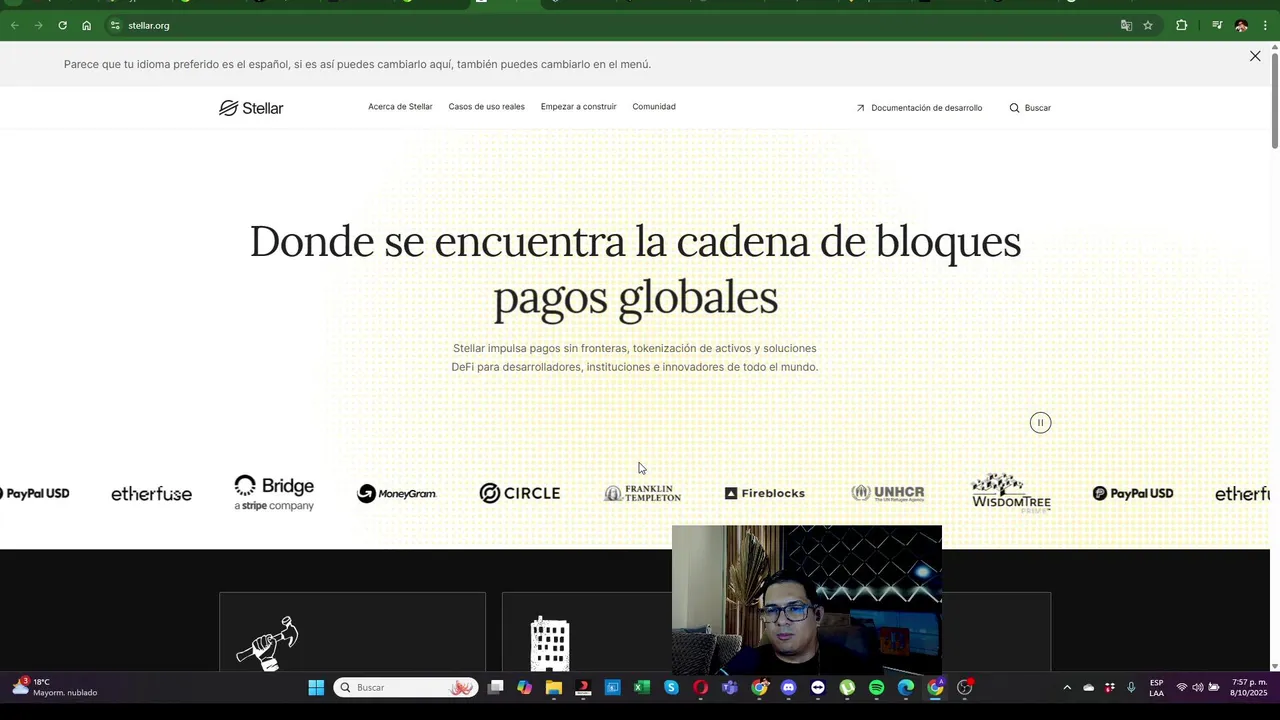The height and width of the screenshot is (720, 1280).
Task: Open Chrome three-dot menu
Action: click(1265, 25)
